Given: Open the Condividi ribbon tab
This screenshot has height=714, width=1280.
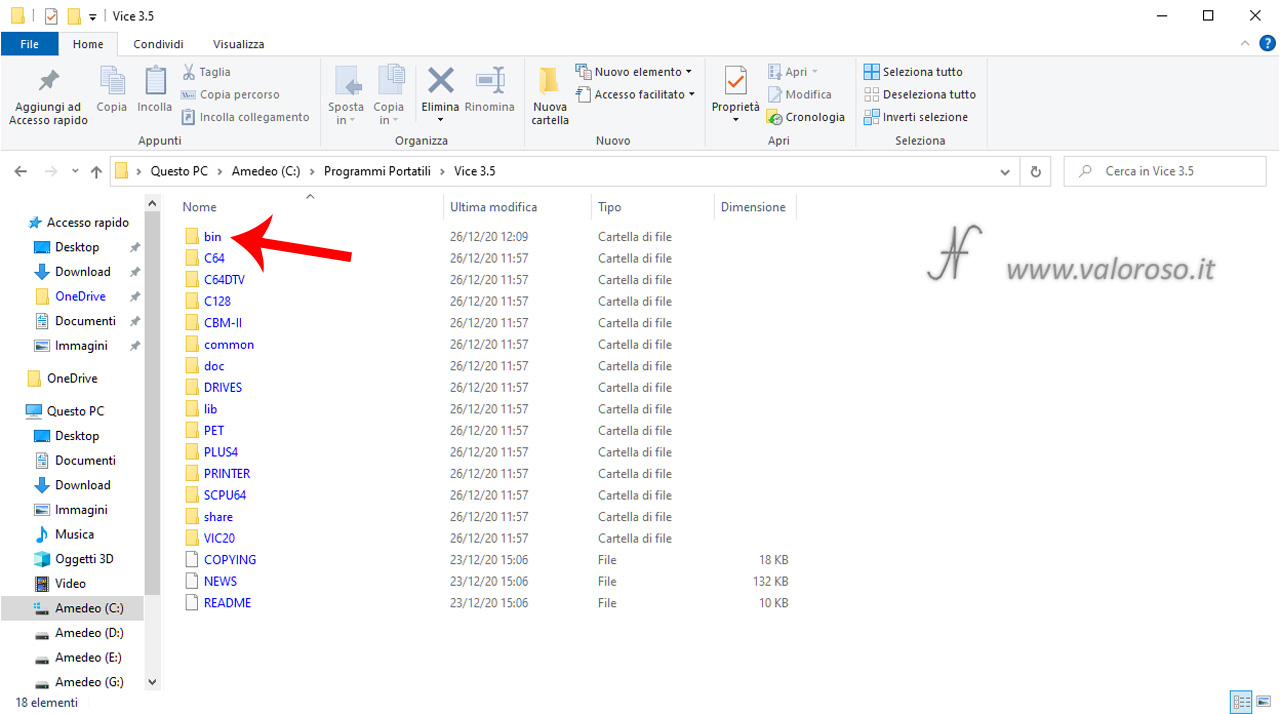Looking at the screenshot, I should coord(158,44).
